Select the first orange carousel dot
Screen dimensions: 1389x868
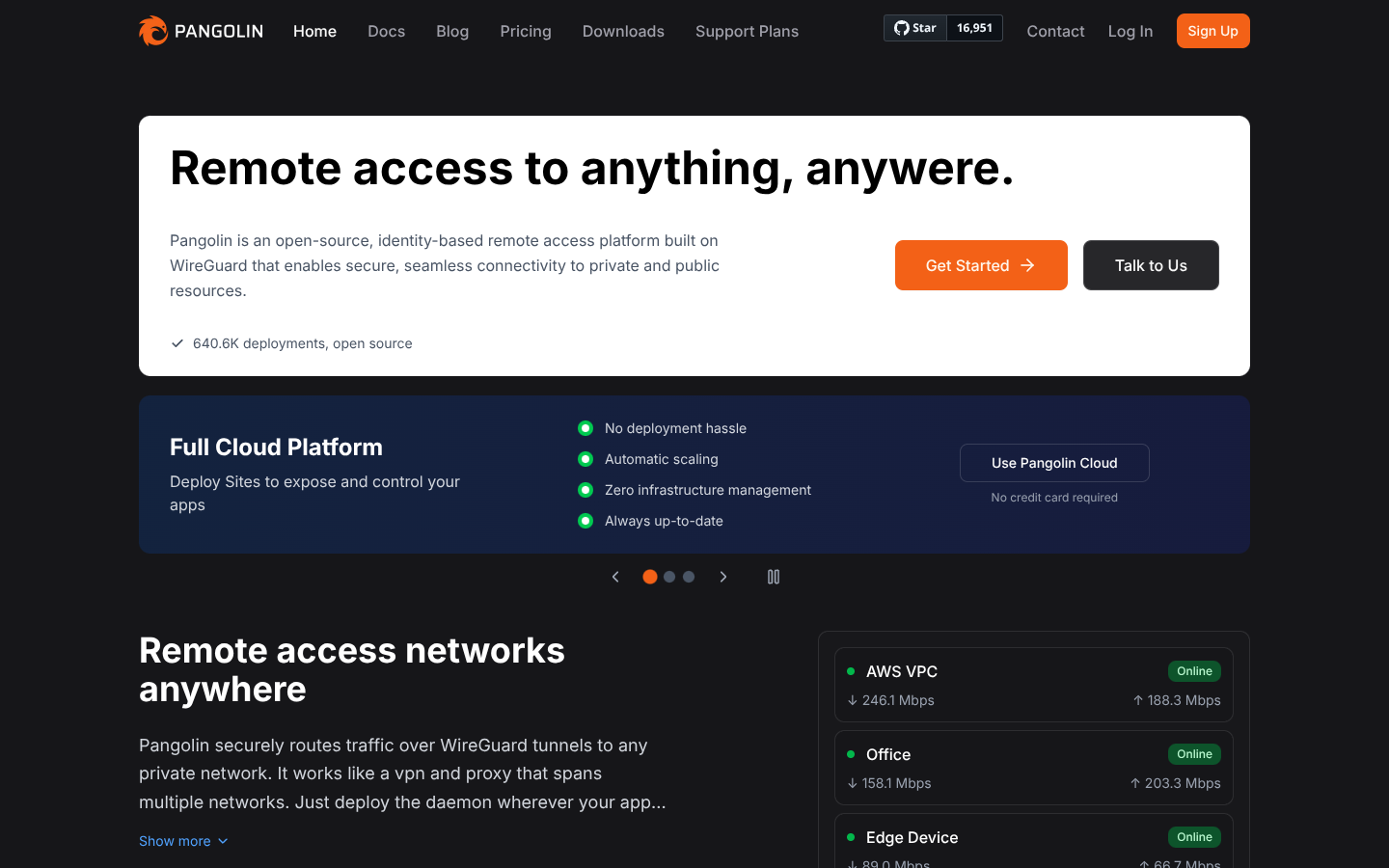[650, 577]
